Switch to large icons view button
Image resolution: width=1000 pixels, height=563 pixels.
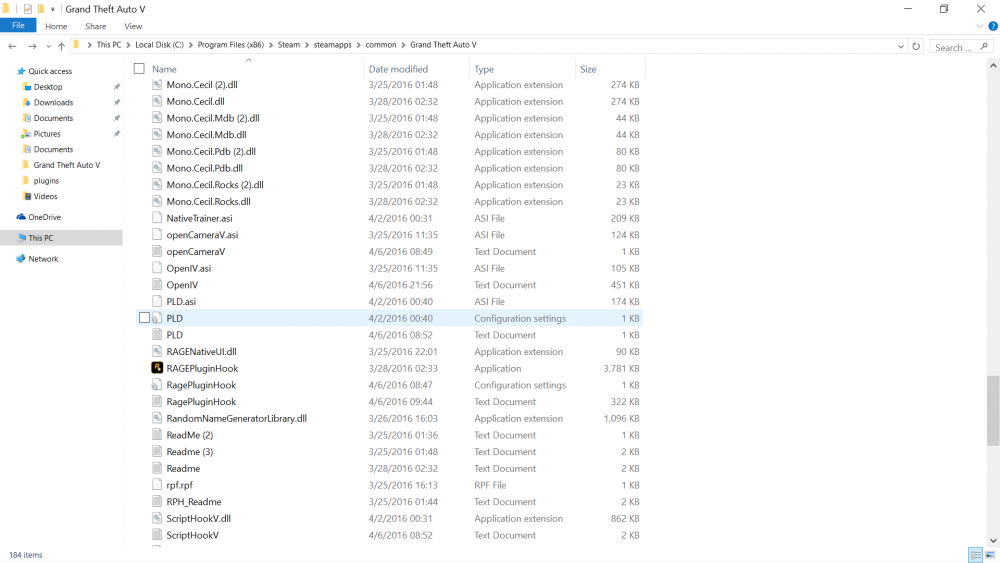[x=990, y=555]
